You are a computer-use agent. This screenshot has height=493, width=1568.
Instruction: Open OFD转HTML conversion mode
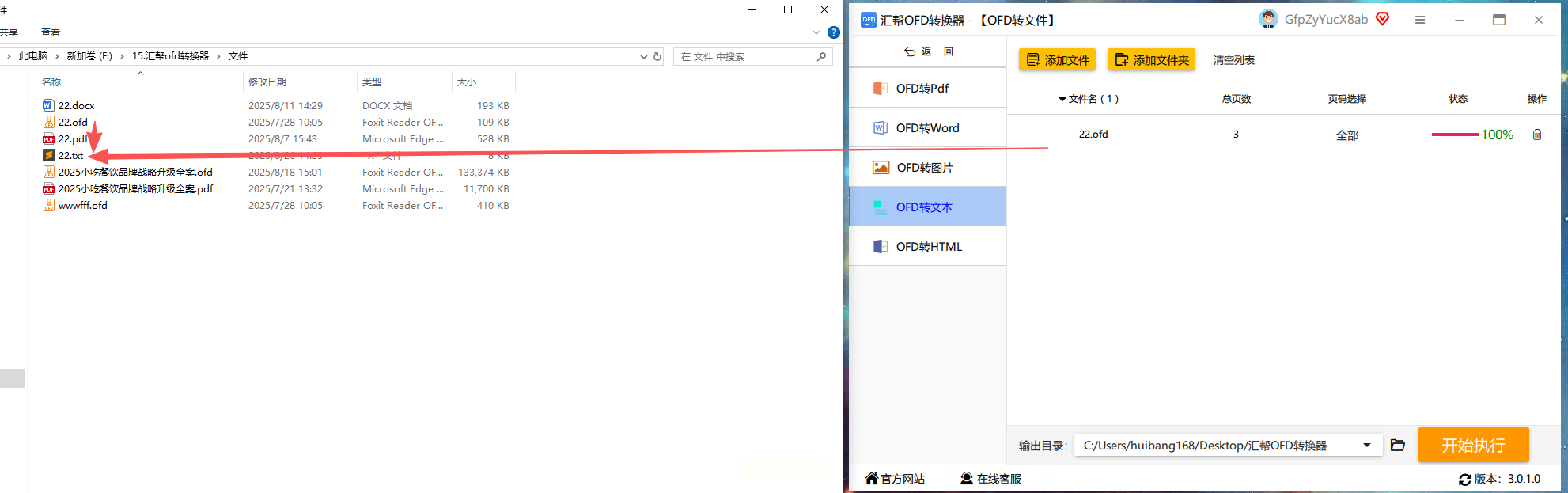(x=927, y=246)
